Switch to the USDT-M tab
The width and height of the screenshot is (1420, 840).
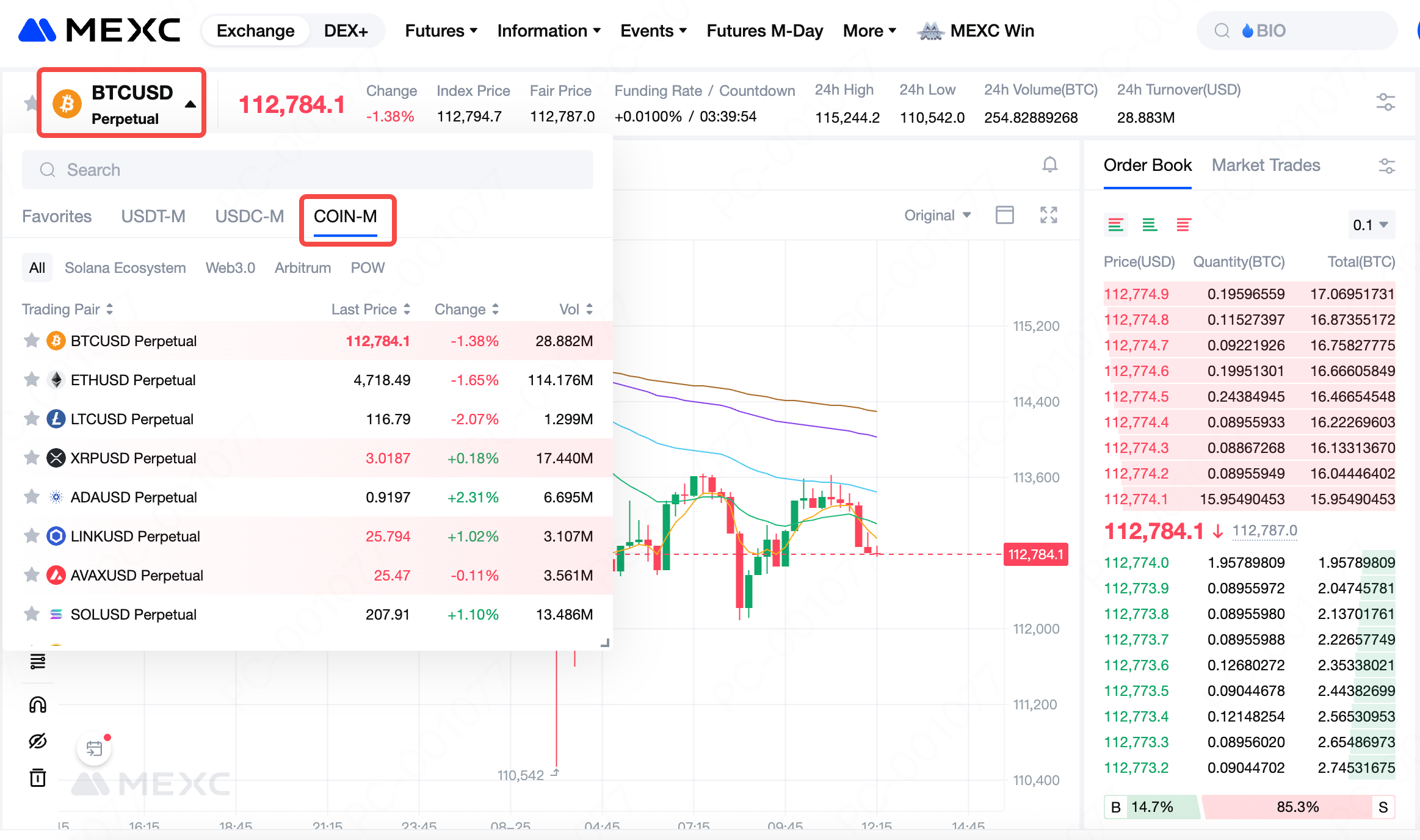tap(153, 216)
